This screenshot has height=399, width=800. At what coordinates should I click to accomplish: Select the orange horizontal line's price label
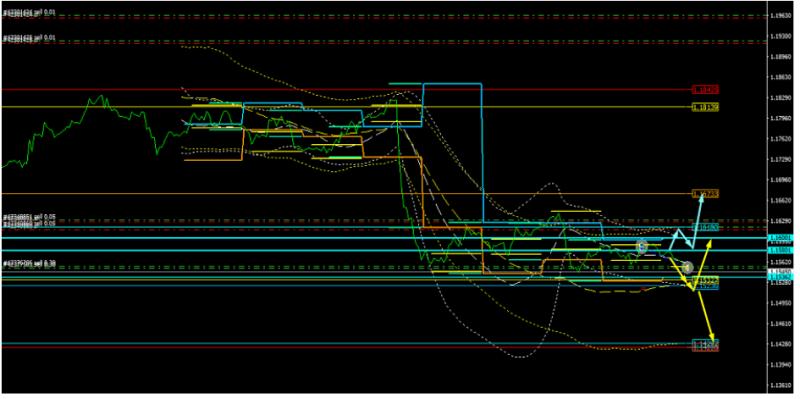(x=705, y=194)
